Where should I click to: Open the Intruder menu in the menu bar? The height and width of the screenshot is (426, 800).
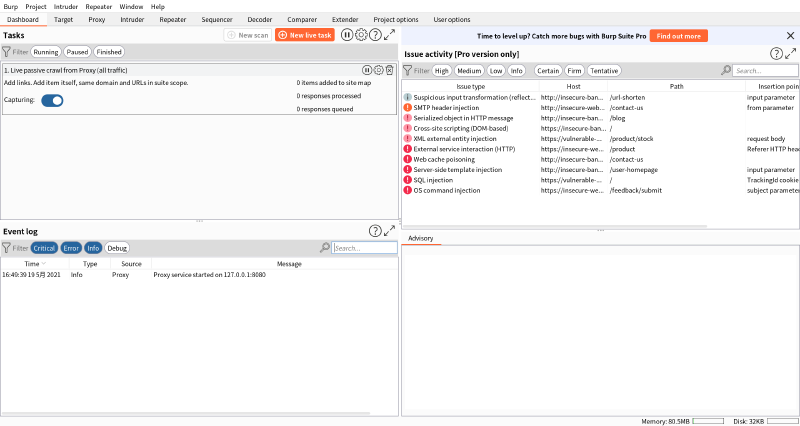point(66,6)
